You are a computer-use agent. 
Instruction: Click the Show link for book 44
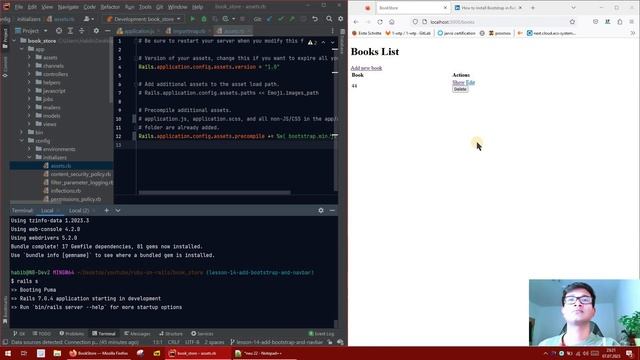click(x=458, y=82)
